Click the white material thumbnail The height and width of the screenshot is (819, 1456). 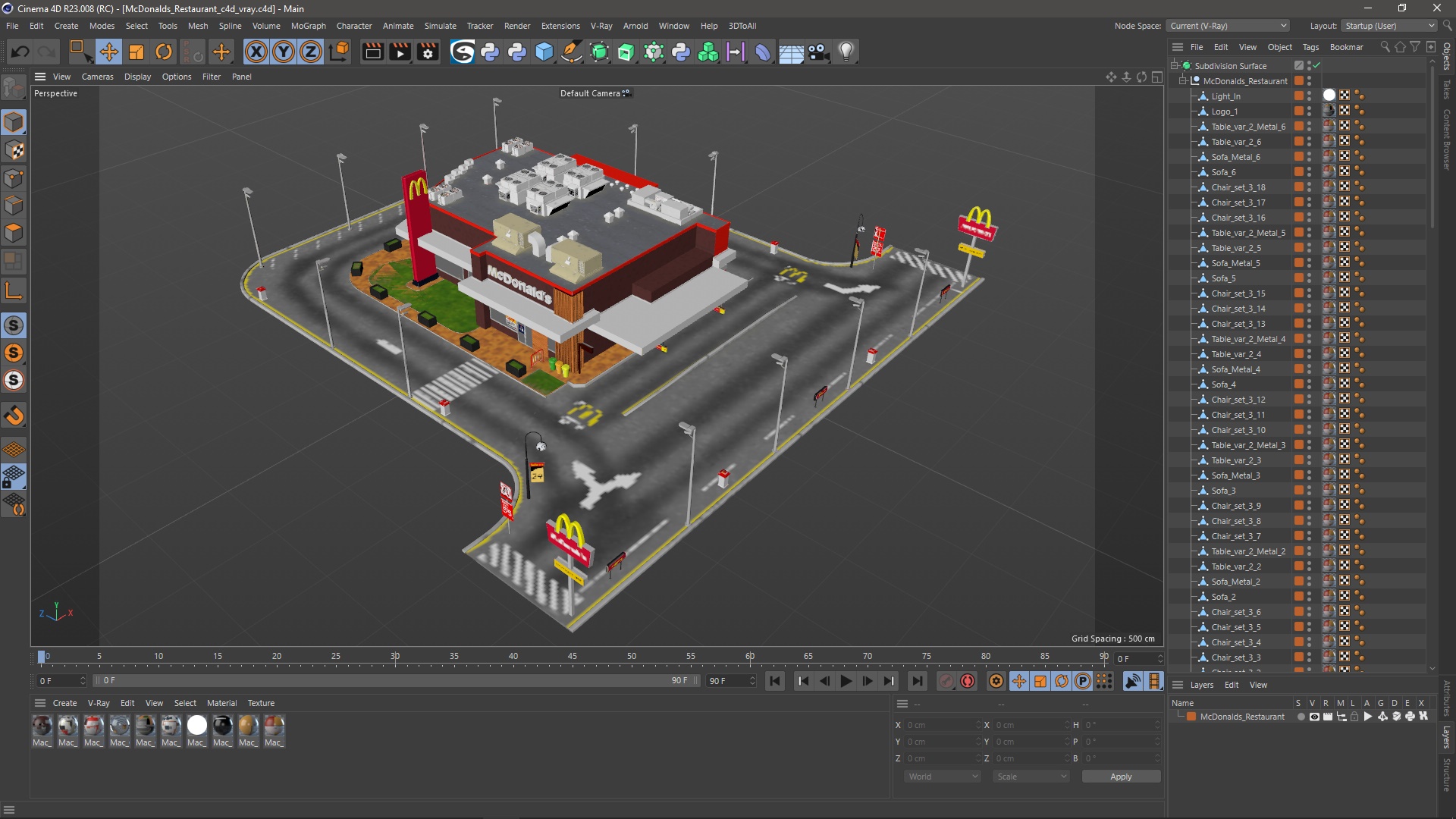196,726
